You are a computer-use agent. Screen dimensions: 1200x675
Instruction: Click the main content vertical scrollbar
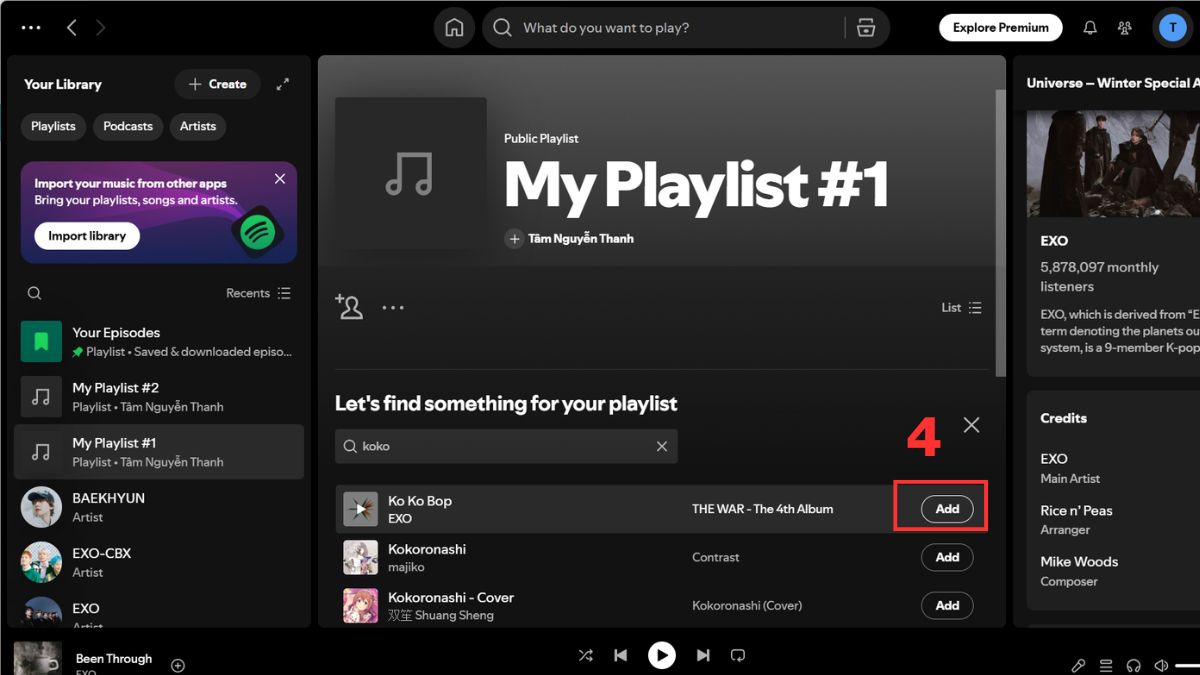tap(1000, 232)
